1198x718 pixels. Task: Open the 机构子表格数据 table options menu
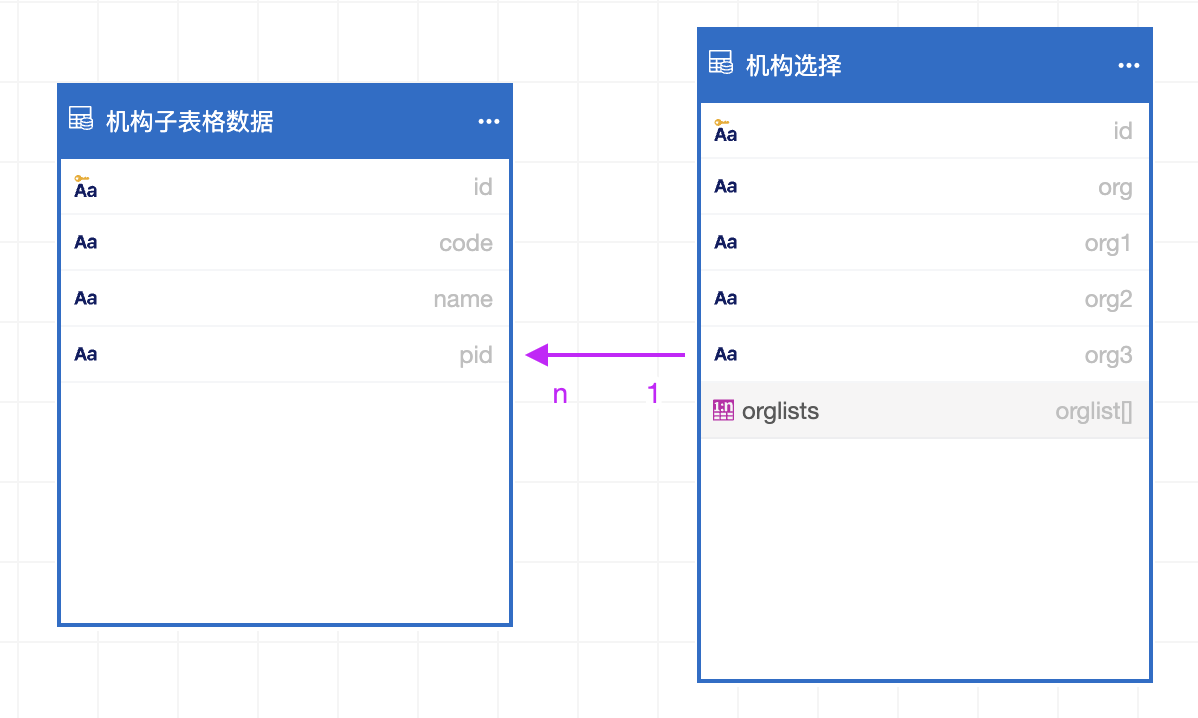tap(488, 122)
